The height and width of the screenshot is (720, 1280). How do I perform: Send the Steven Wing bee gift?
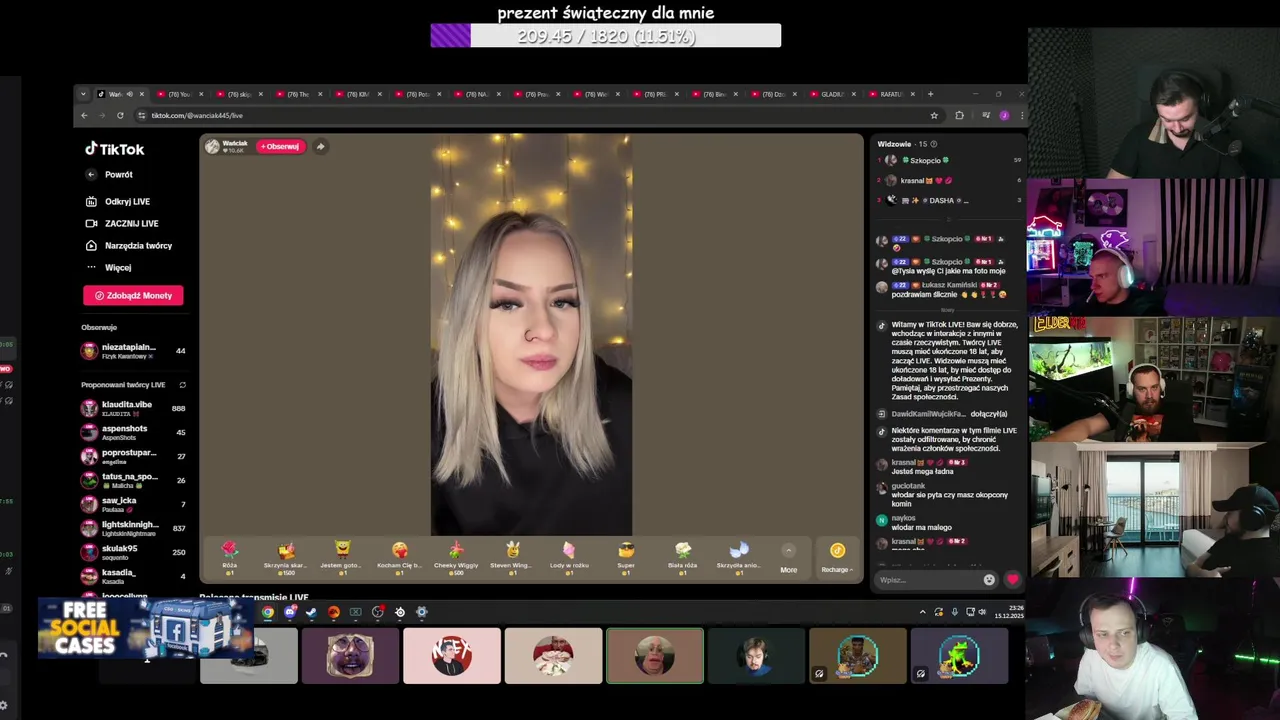[512, 557]
